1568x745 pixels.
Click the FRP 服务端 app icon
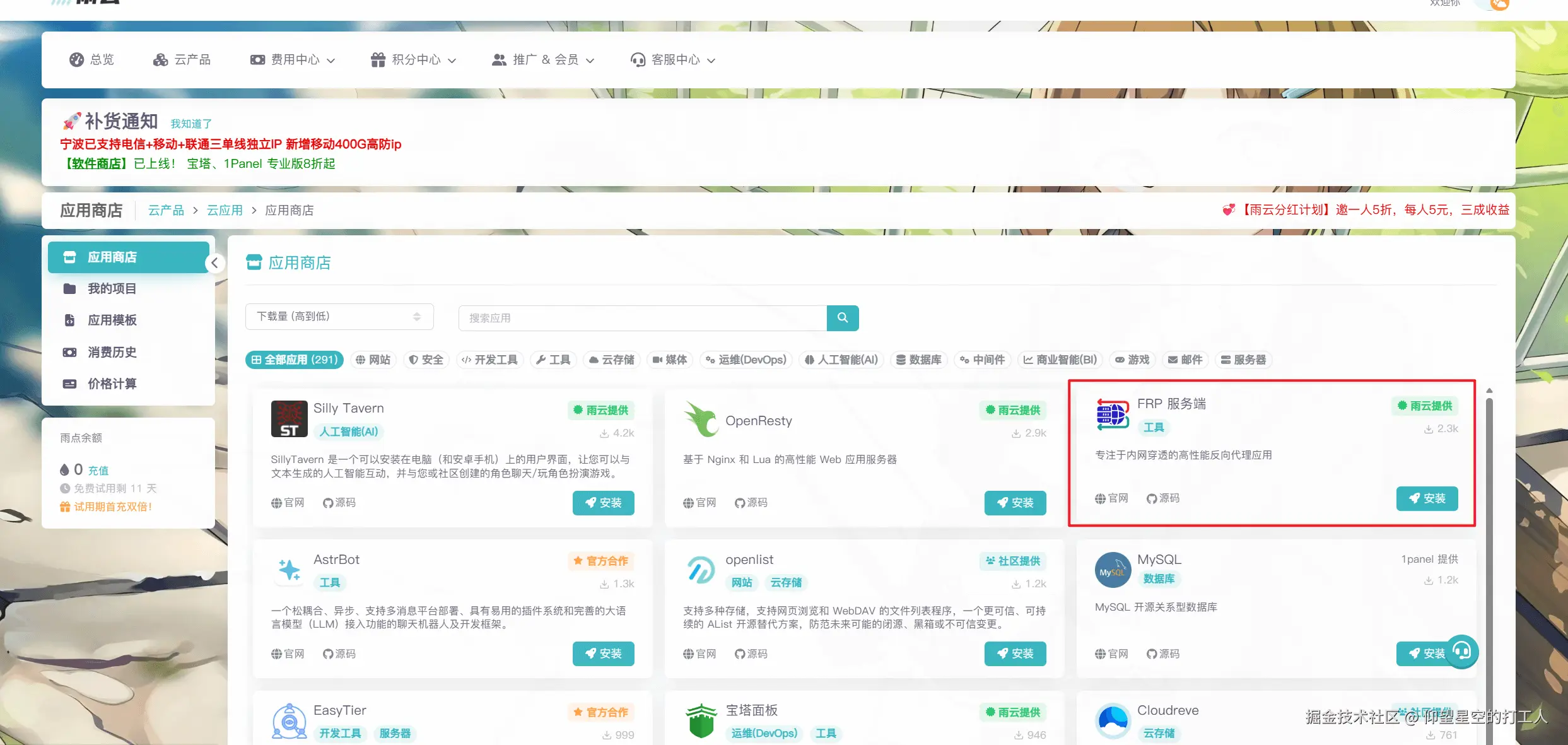[x=1113, y=414]
